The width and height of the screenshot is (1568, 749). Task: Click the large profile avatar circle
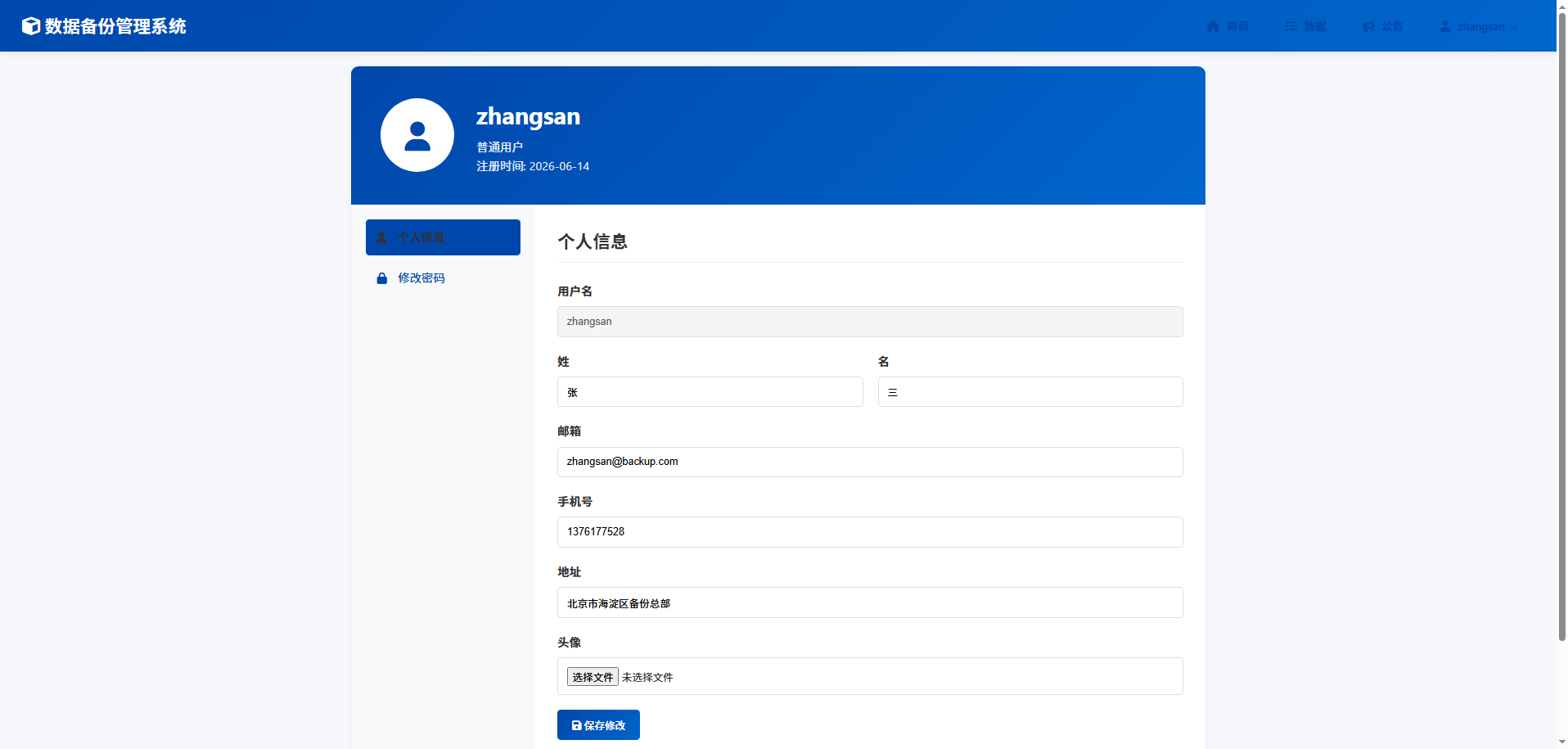click(x=417, y=135)
